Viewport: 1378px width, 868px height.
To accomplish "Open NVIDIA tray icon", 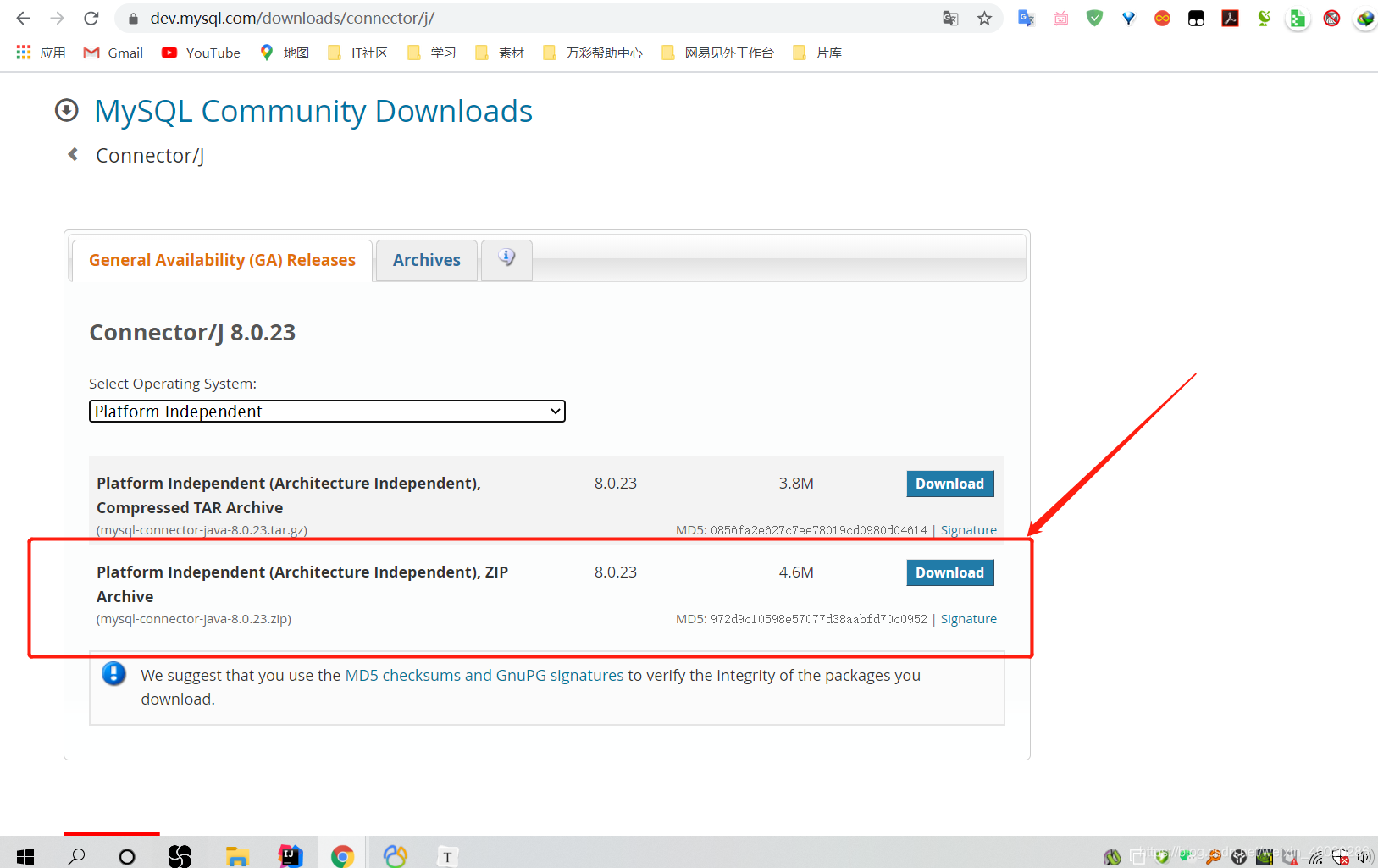I will tap(1265, 857).
